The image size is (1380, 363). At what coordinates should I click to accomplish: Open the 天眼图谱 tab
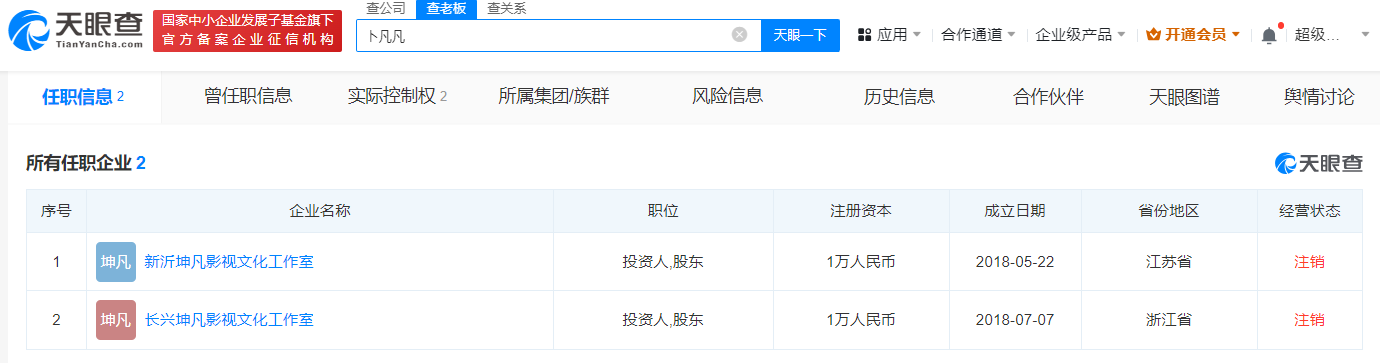tap(1184, 97)
